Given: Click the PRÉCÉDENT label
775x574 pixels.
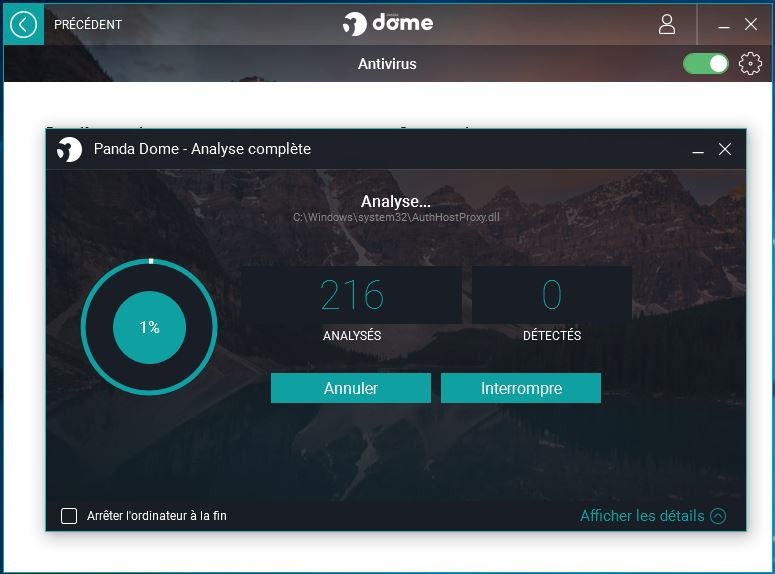Looking at the screenshot, I should click(88, 25).
